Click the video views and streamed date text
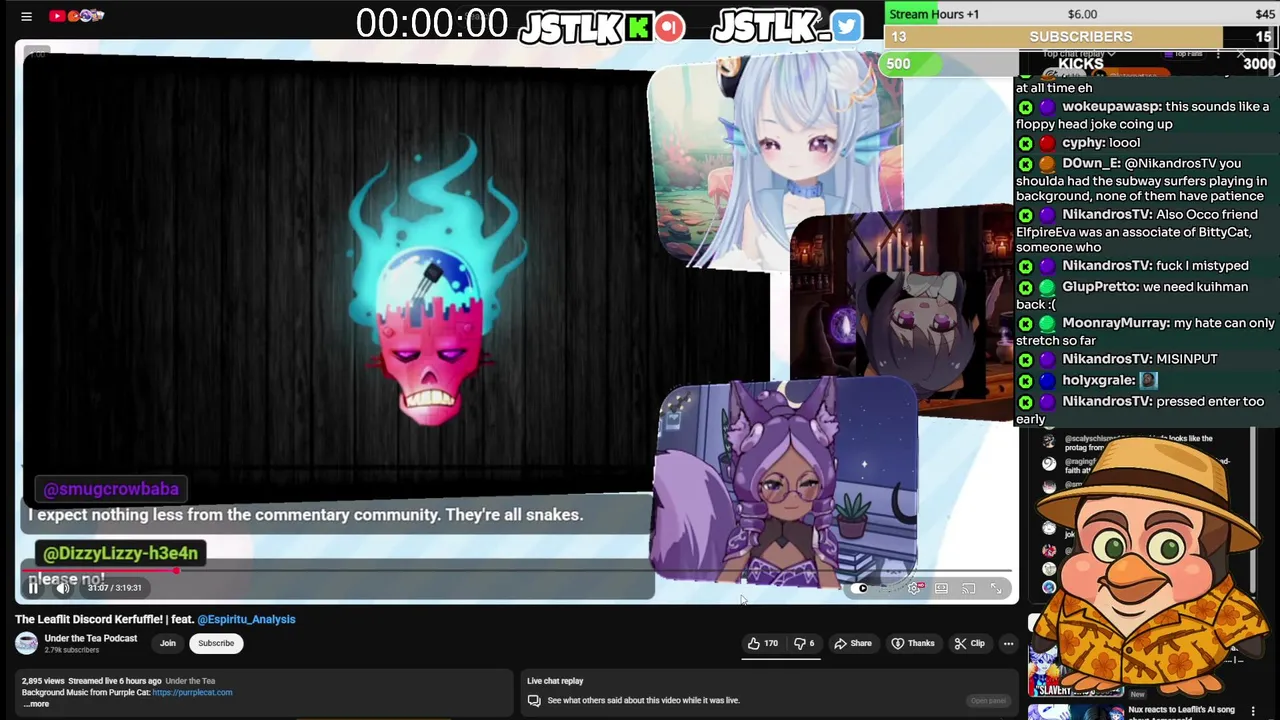This screenshot has height=720, width=1280. click(91, 681)
